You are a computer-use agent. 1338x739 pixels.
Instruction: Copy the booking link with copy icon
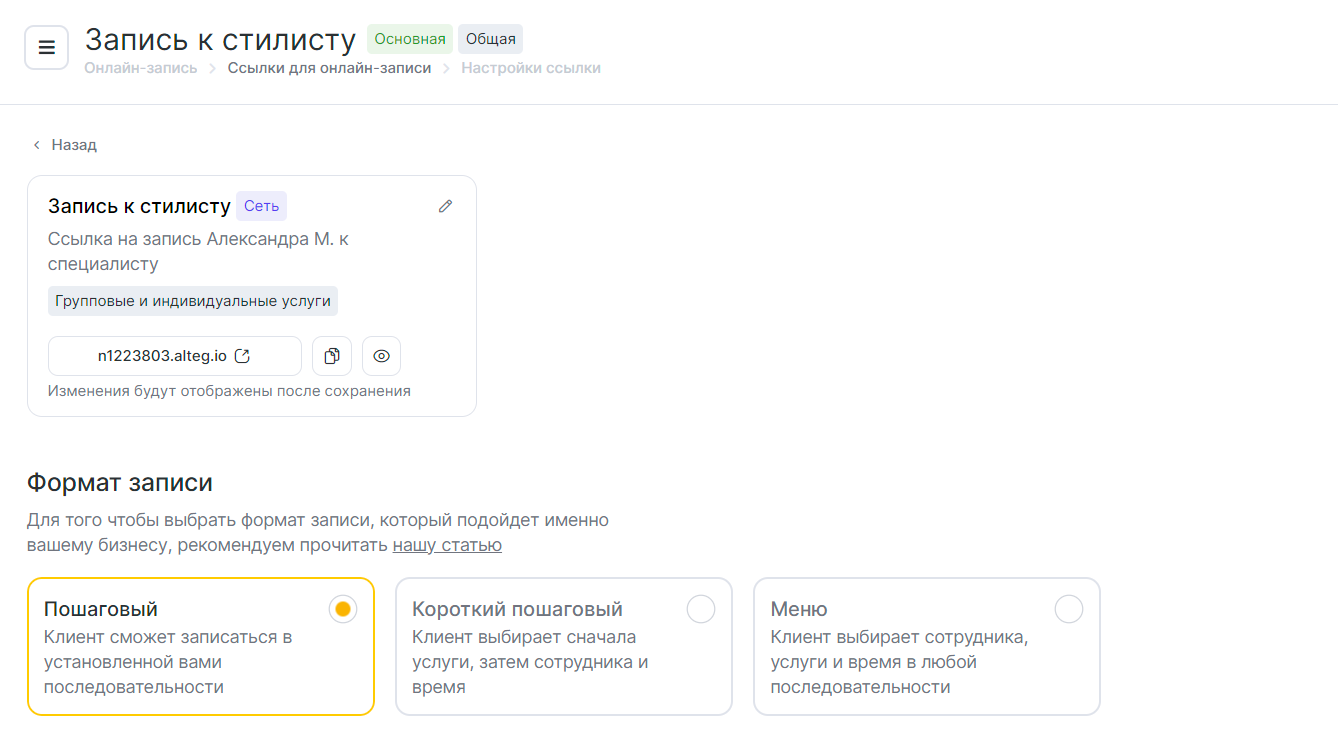(x=332, y=356)
